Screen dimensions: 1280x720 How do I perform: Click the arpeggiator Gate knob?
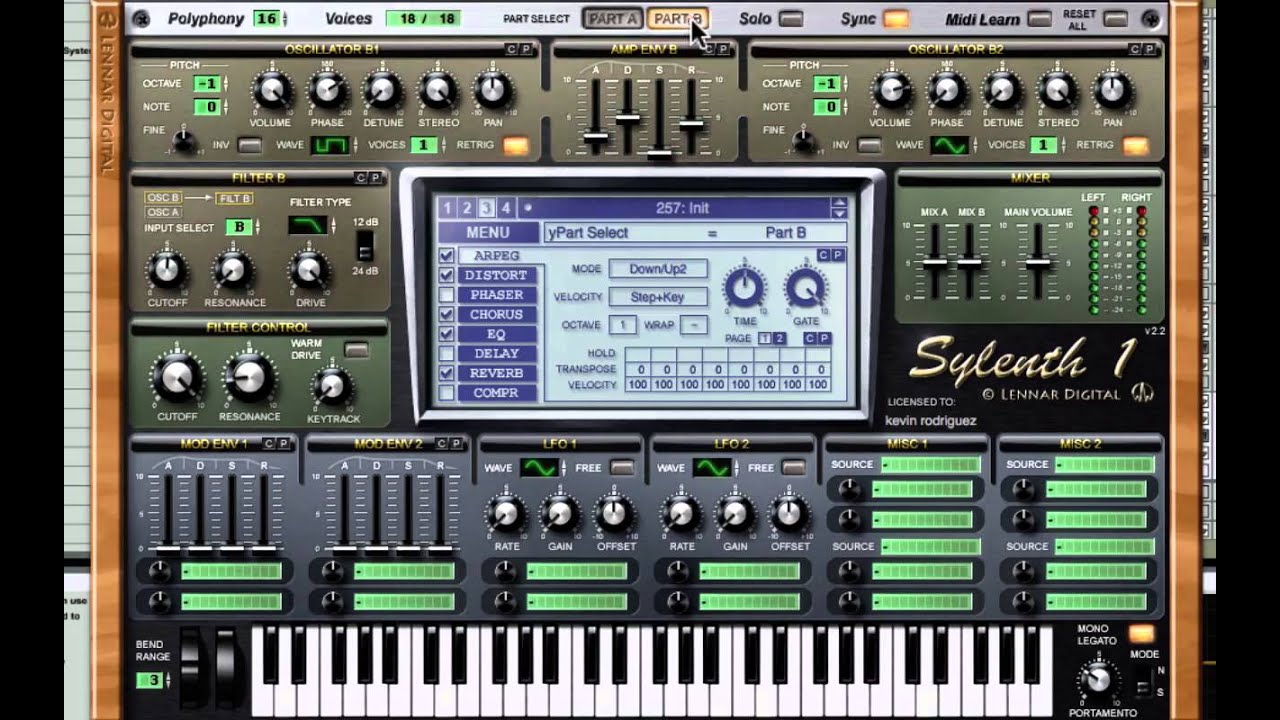click(806, 288)
